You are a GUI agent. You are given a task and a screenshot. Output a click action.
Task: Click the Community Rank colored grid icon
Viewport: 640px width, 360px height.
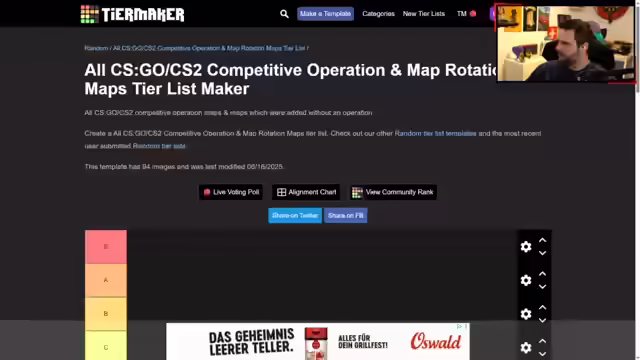coord(357,192)
